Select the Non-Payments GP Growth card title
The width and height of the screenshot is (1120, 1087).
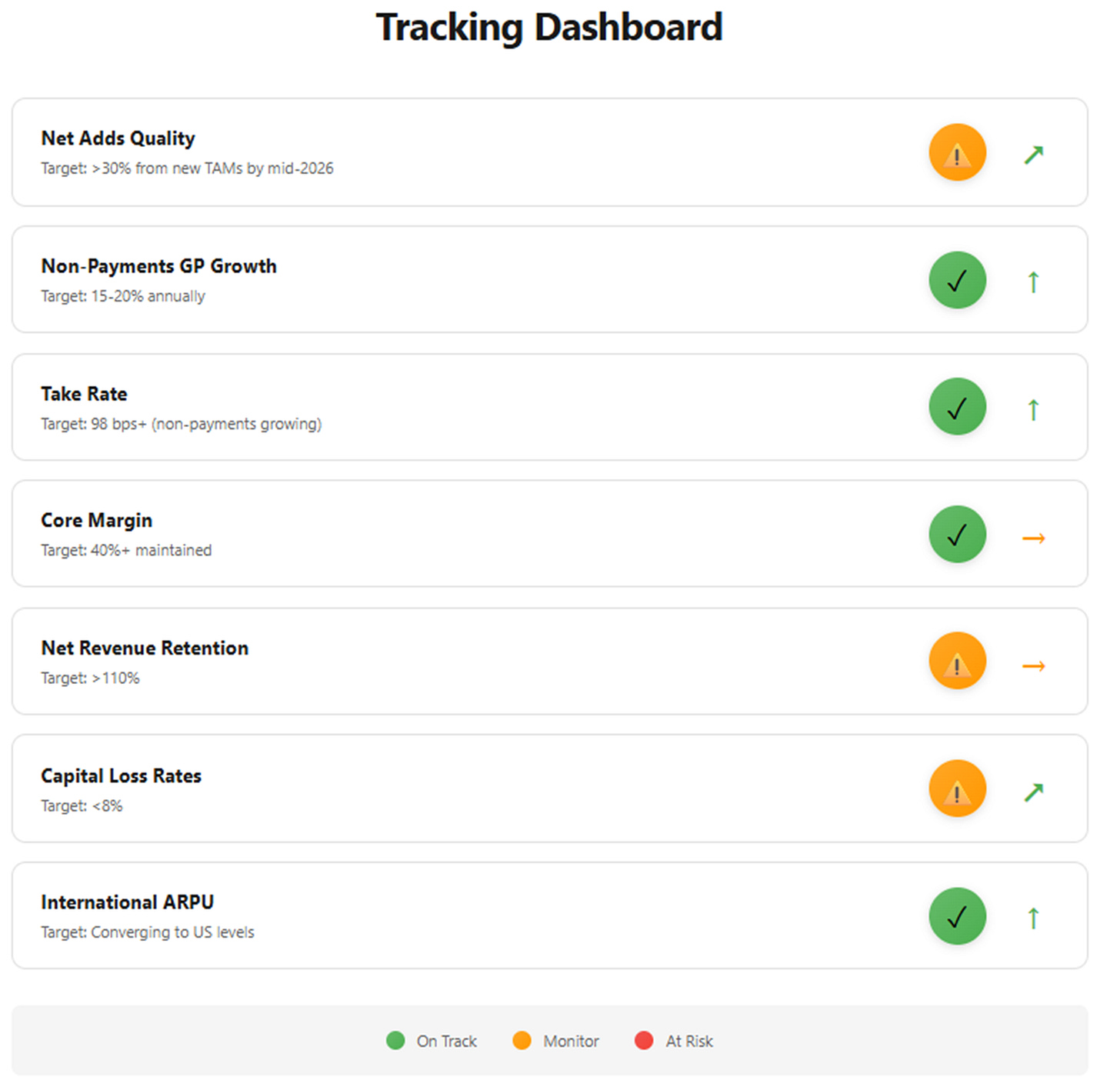click(159, 265)
